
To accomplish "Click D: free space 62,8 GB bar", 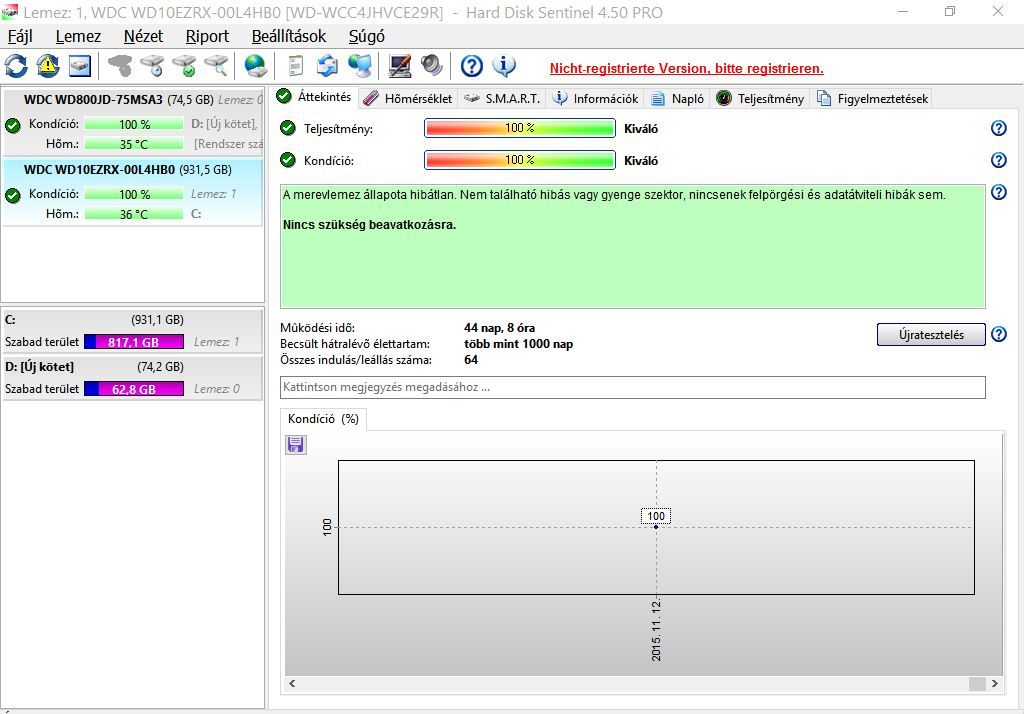I will tap(134, 389).
